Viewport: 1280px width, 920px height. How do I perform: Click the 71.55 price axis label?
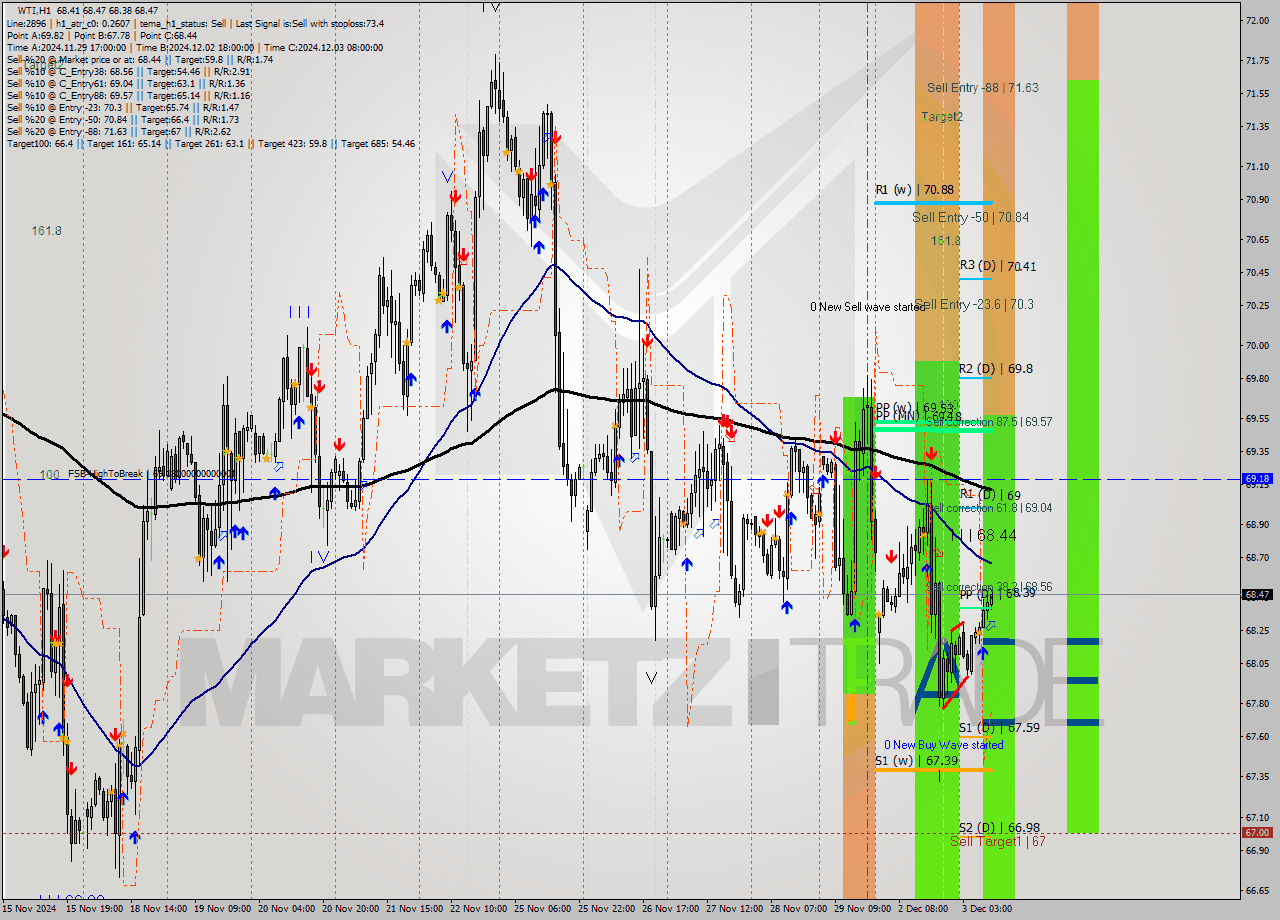[x=1257, y=94]
